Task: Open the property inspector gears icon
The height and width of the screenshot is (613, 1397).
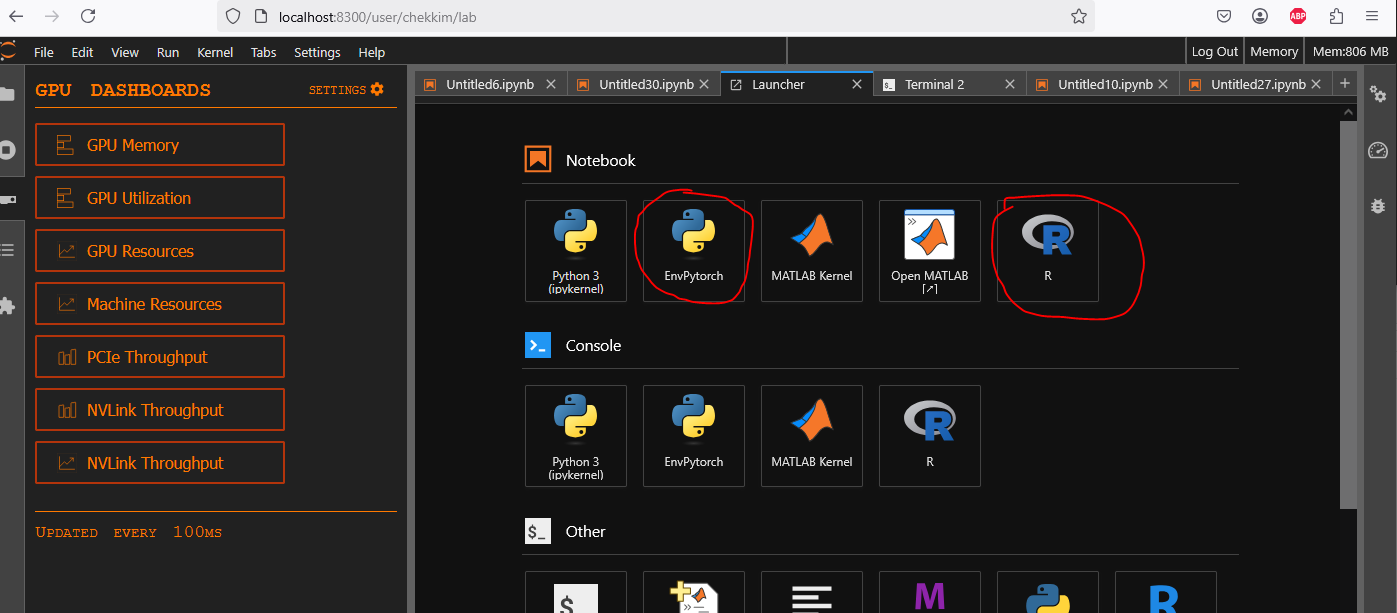Action: [1378, 94]
